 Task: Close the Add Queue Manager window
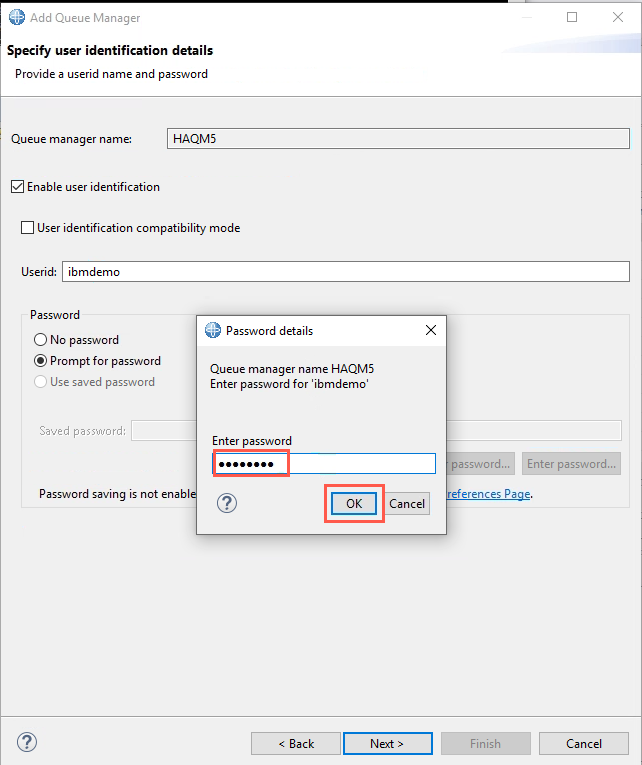[618, 17]
